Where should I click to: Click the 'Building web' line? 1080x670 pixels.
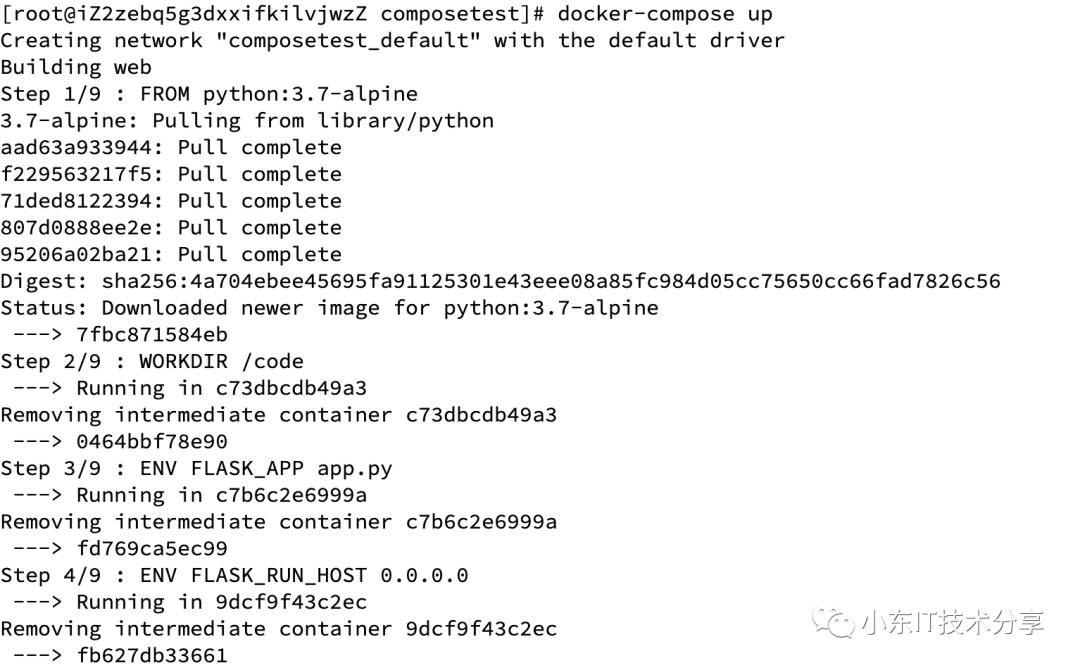[x=76, y=68]
